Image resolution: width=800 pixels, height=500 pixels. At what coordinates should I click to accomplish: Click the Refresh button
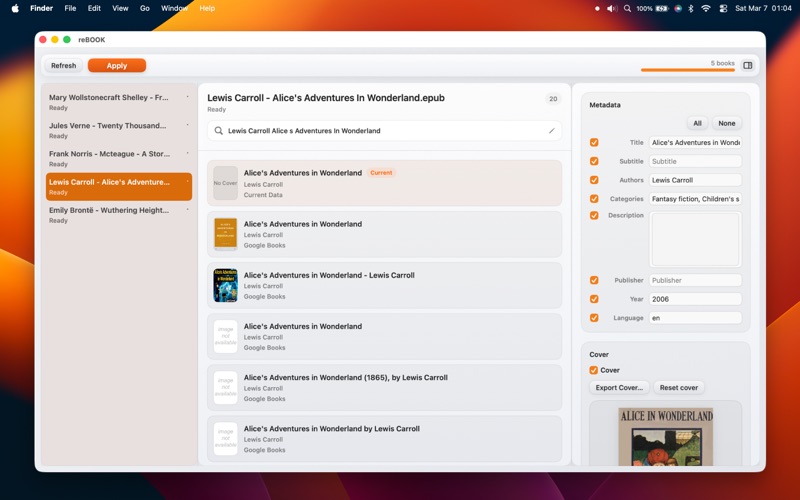(x=63, y=65)
